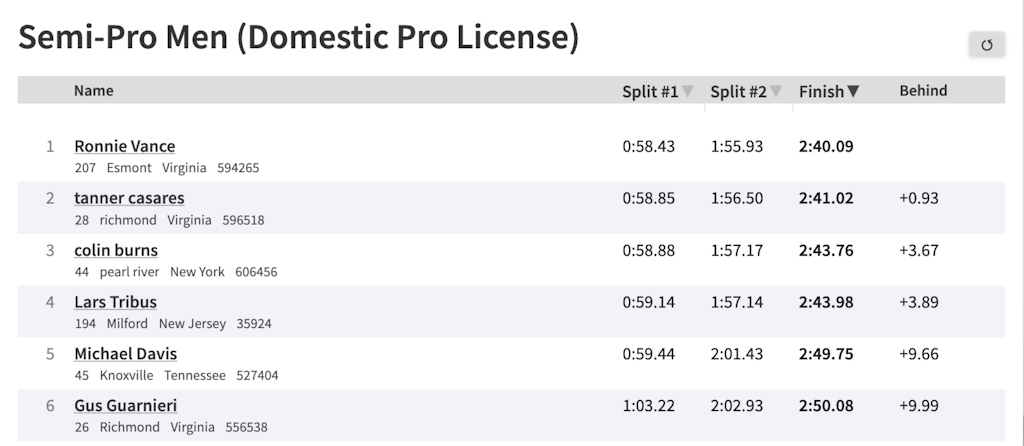Click the refresh icon button

click(x=987, y=44)
